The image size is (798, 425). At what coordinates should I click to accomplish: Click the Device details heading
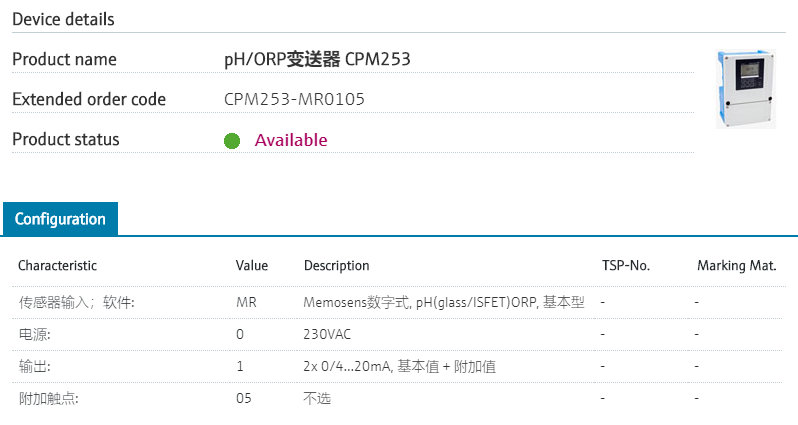pos(63,19)
